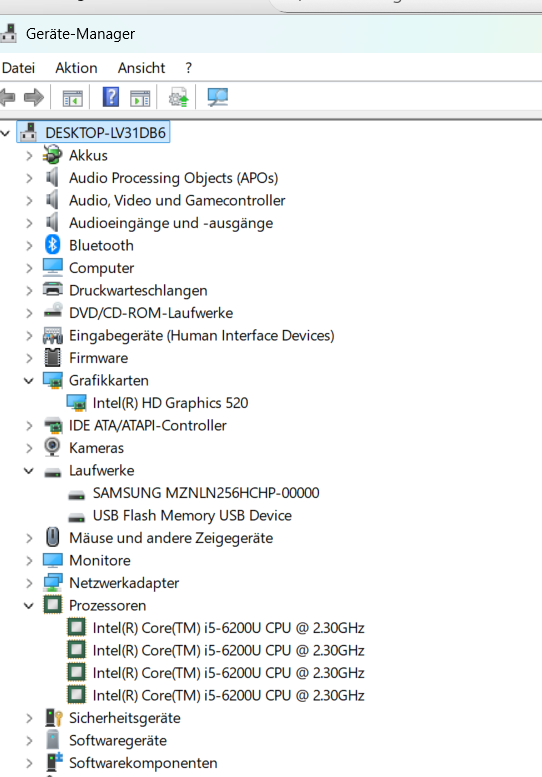Select USB Flash Memory USB Device

(x=192, y=515)
